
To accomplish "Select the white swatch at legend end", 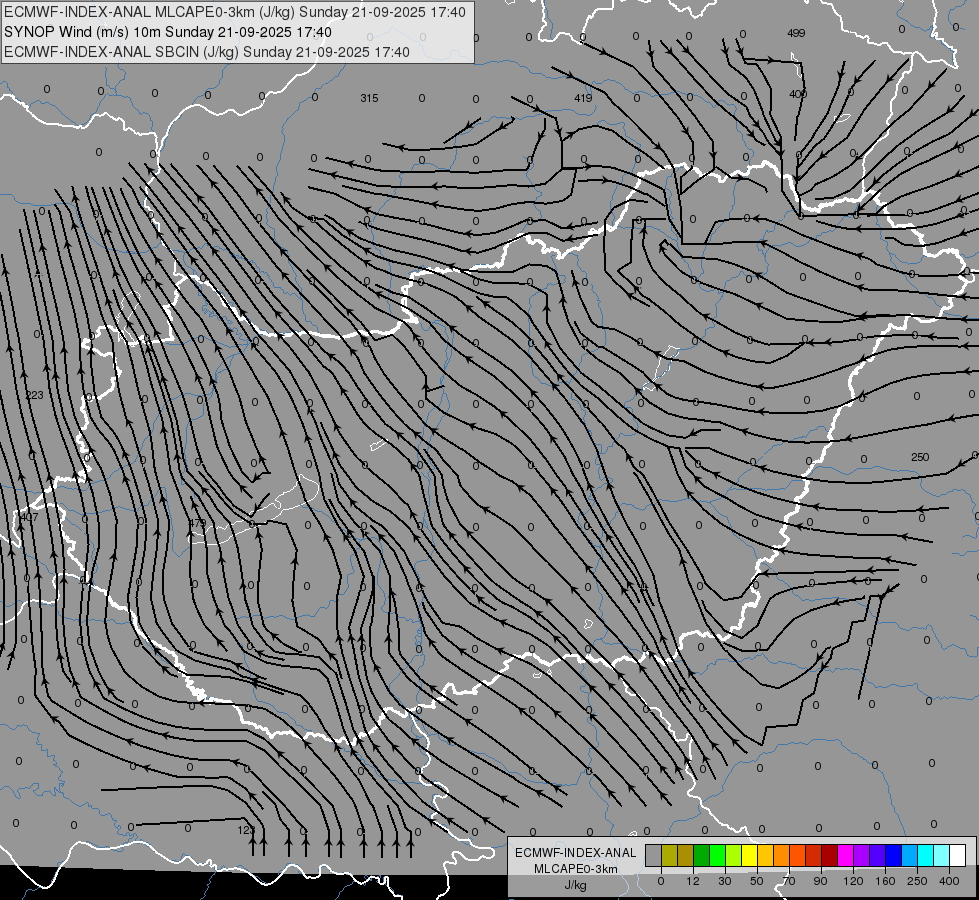I will [958, 855].
